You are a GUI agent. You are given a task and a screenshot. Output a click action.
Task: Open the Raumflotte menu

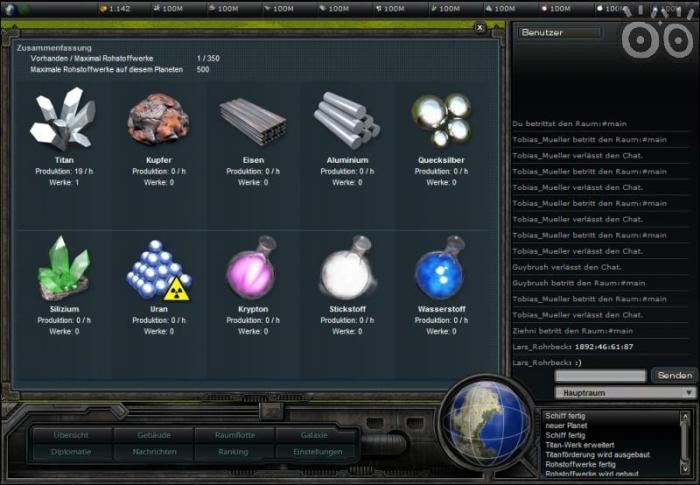coord(235,435)
